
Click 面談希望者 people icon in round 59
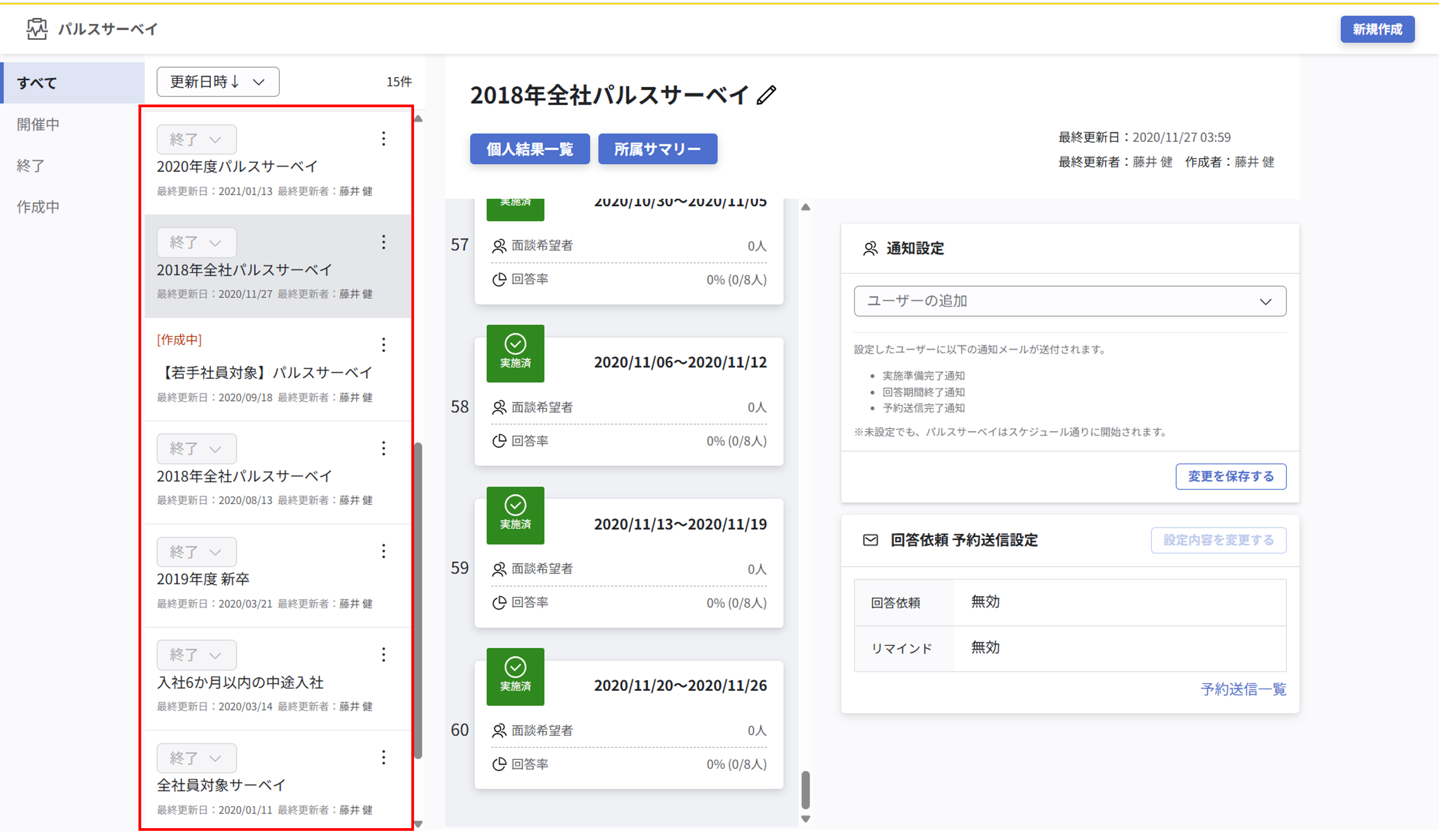click(x=499, y=569)
